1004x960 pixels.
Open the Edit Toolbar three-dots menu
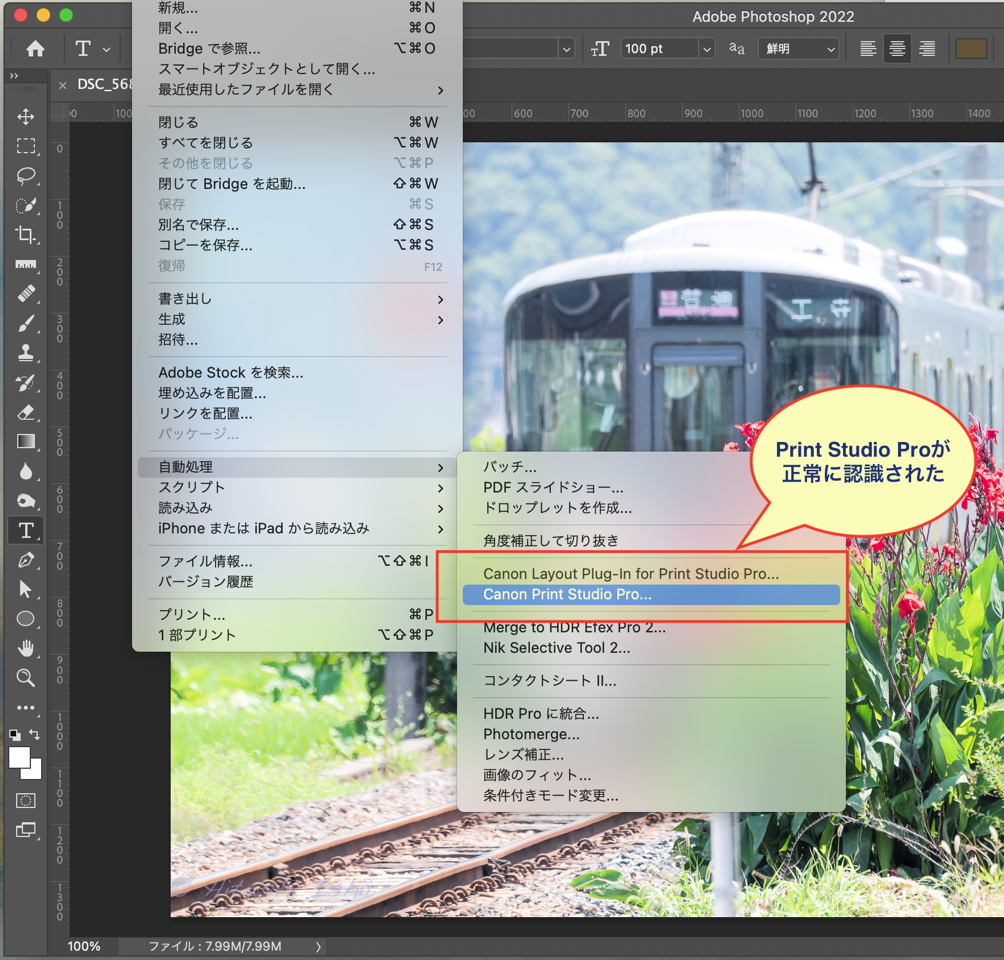[26, 708]
